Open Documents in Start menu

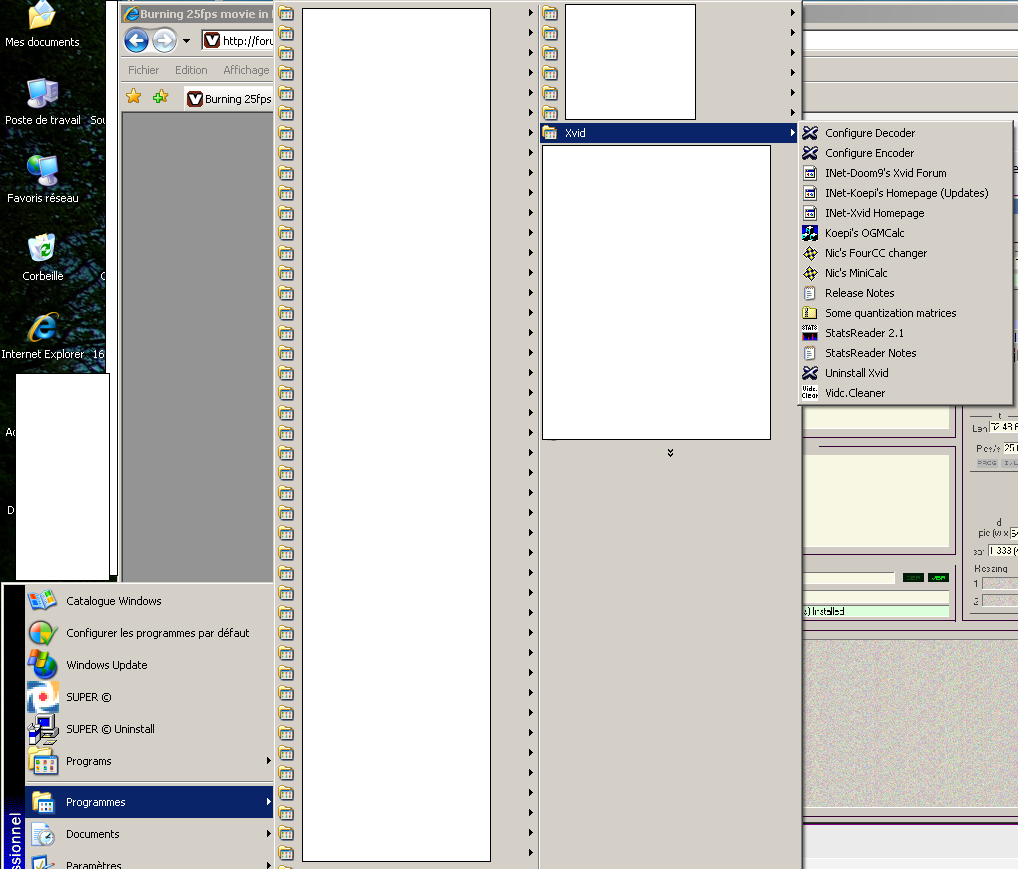point(149,834)
